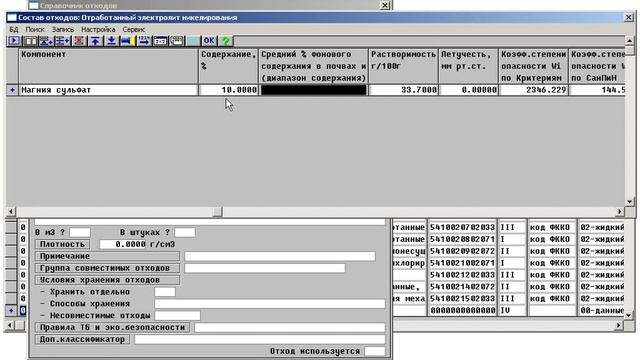Close the Состав отходов window

click(x=629, y=17)
